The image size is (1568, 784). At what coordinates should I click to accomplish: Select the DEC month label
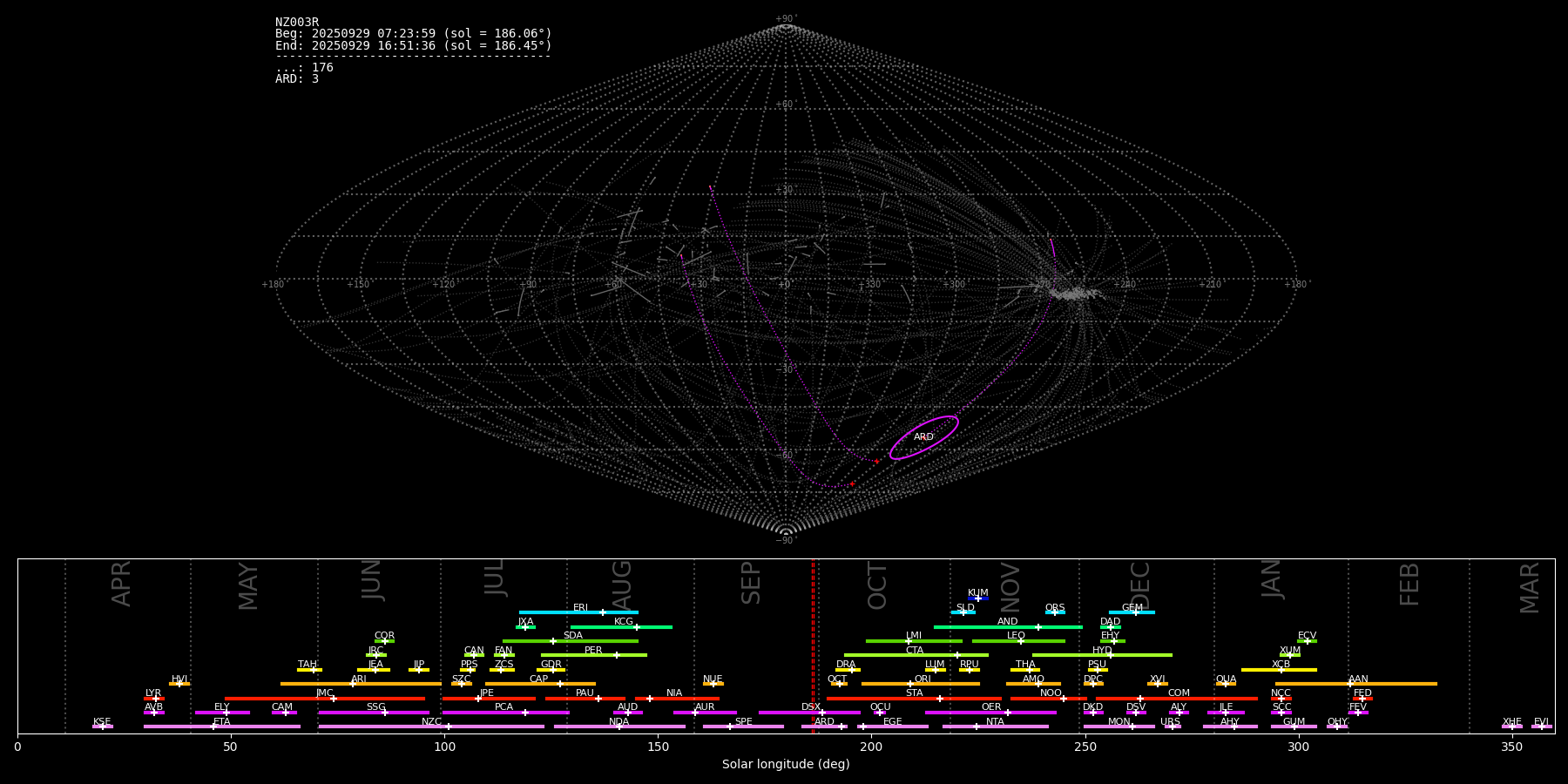1139,585
